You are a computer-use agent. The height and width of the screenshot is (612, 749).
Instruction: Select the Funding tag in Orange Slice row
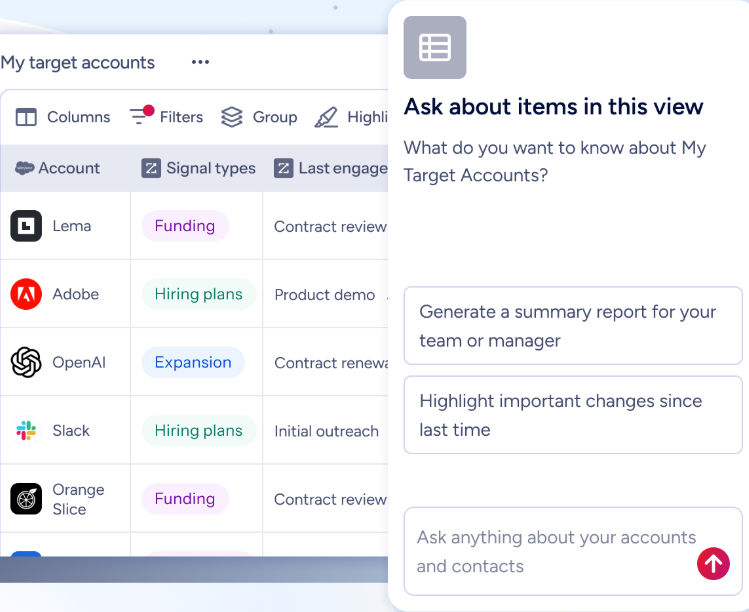(185, 499)
